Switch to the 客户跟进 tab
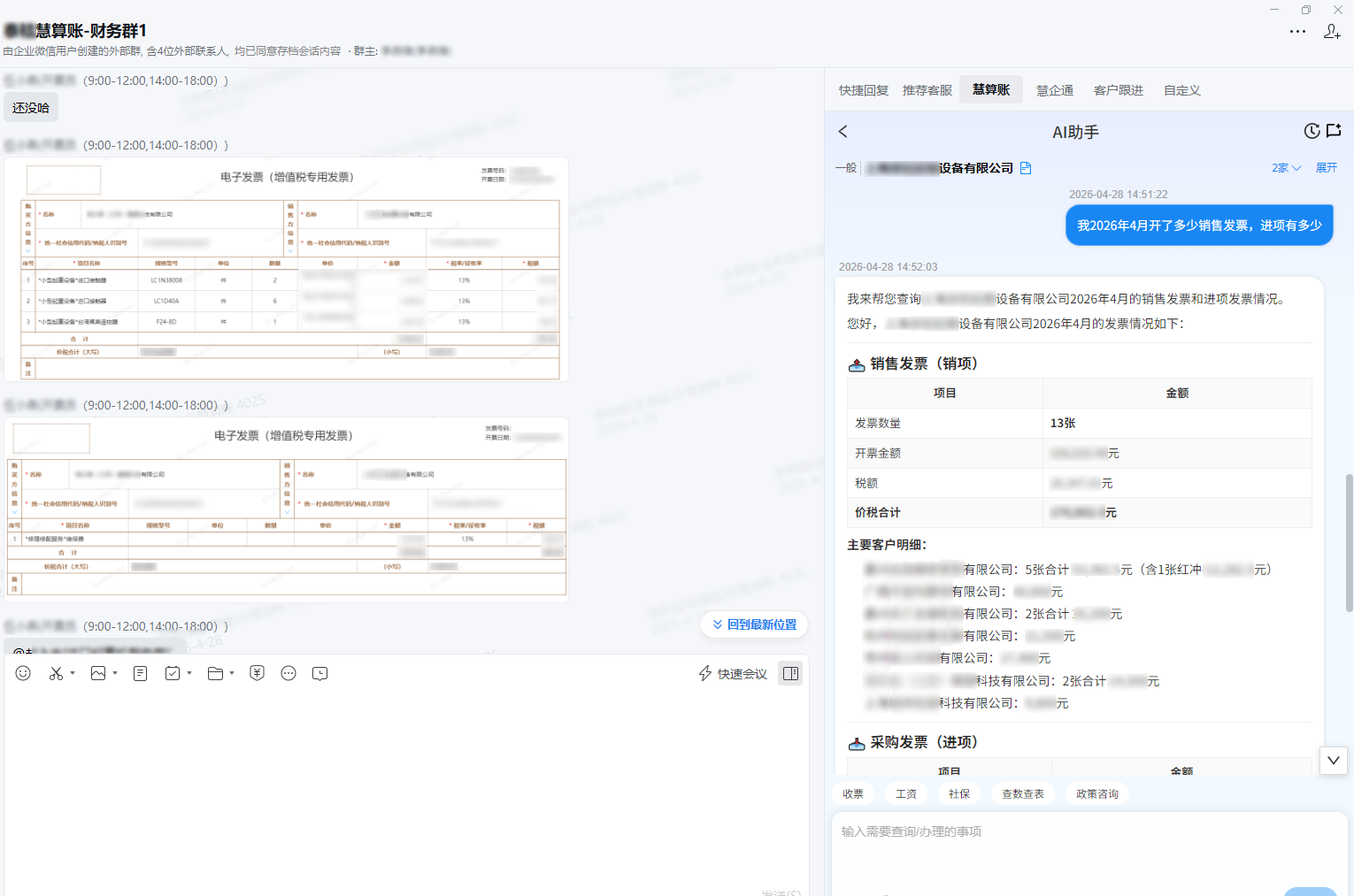Screen dimensions: 1354x896 click(1118, 90)
